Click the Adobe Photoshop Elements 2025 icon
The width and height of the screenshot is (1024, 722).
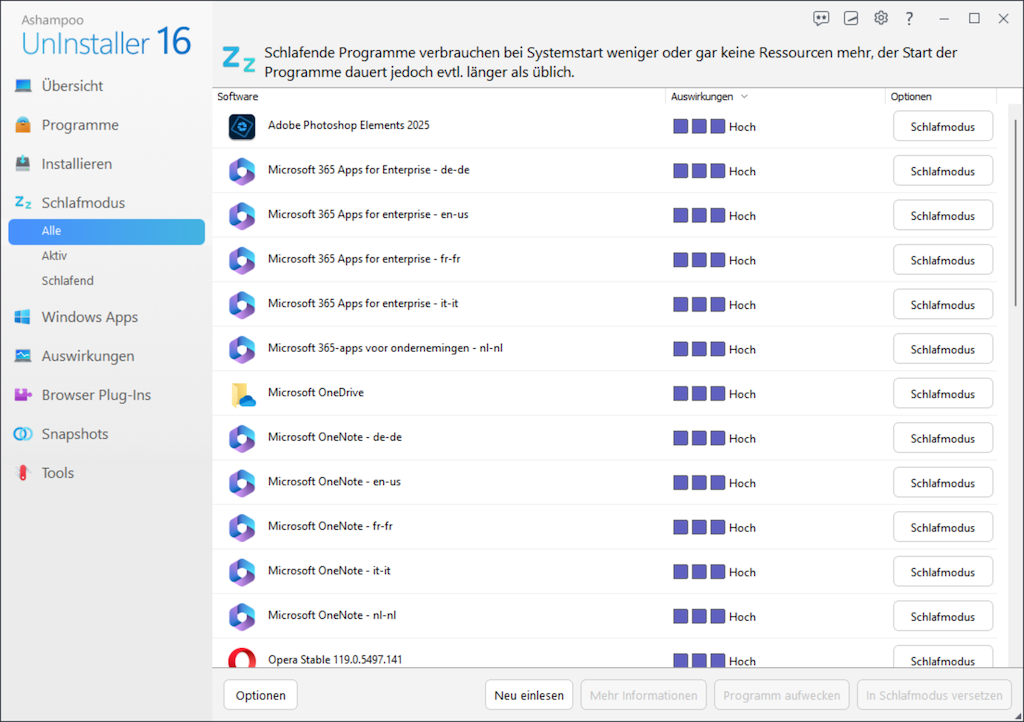242,127
